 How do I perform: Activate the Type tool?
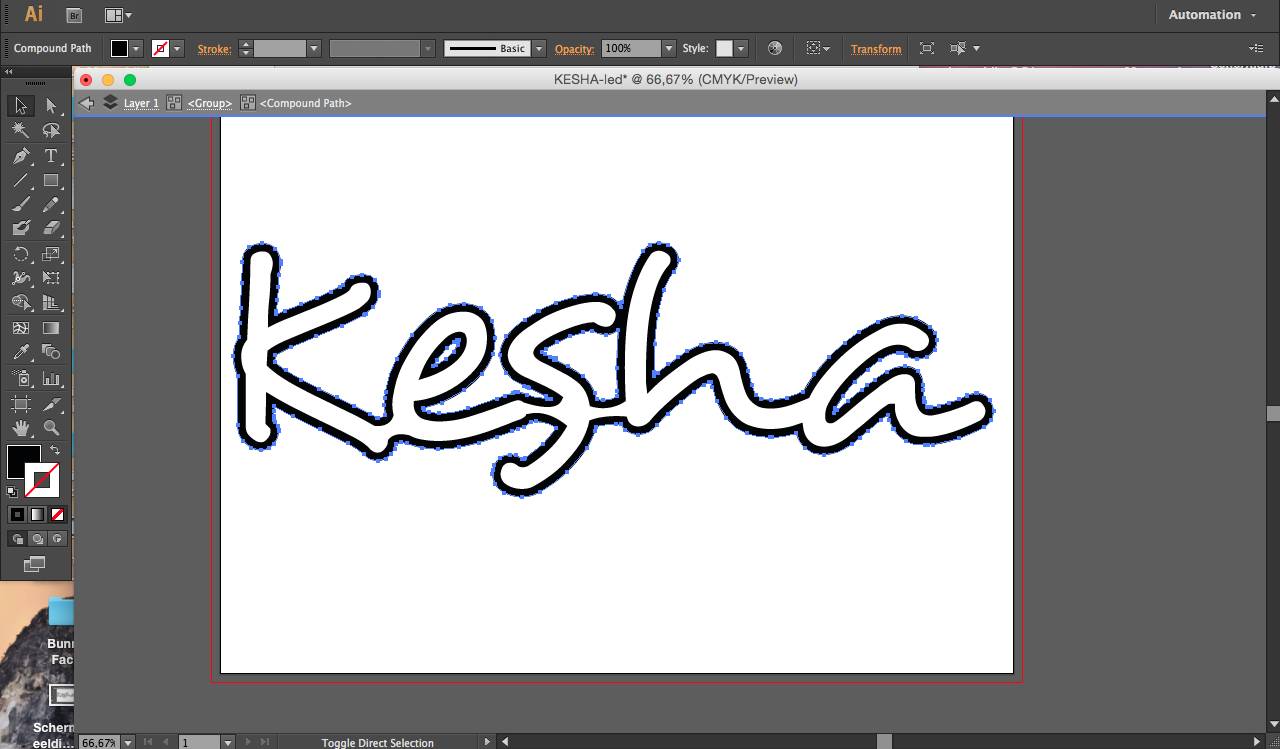point(51,156)
